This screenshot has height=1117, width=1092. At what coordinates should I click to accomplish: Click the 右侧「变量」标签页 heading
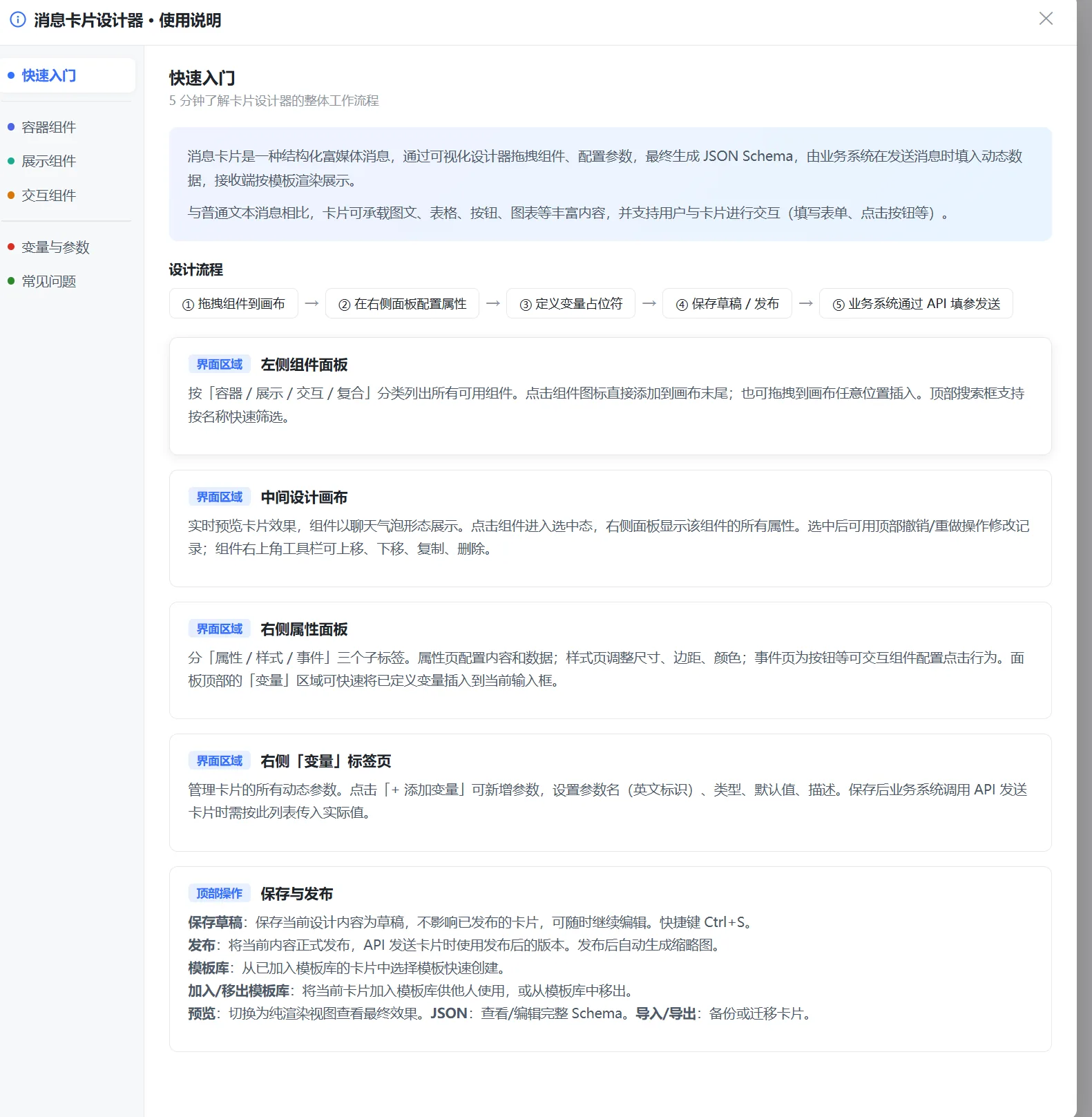(x=326, y=761)
